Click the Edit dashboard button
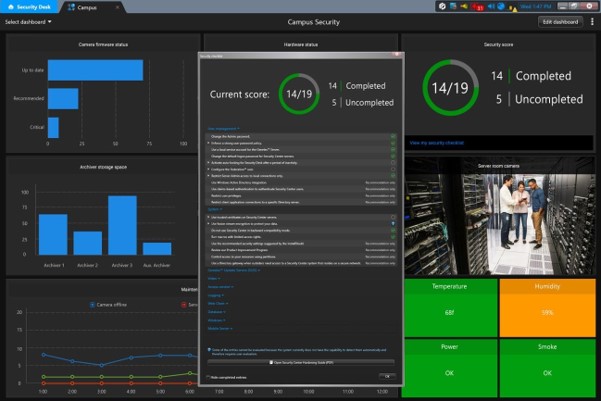This screenshot has width=601, height=401. click(x=560, y=21)
